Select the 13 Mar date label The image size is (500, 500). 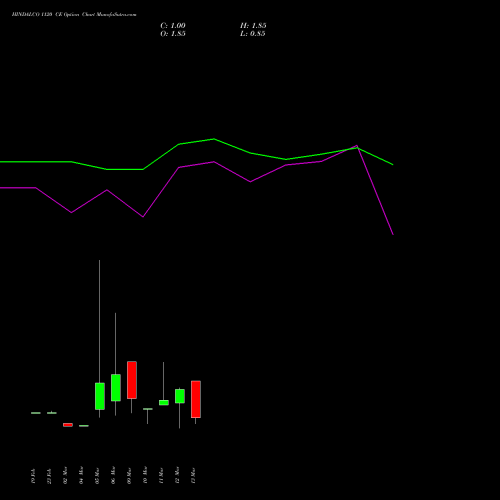pos(193,475)
